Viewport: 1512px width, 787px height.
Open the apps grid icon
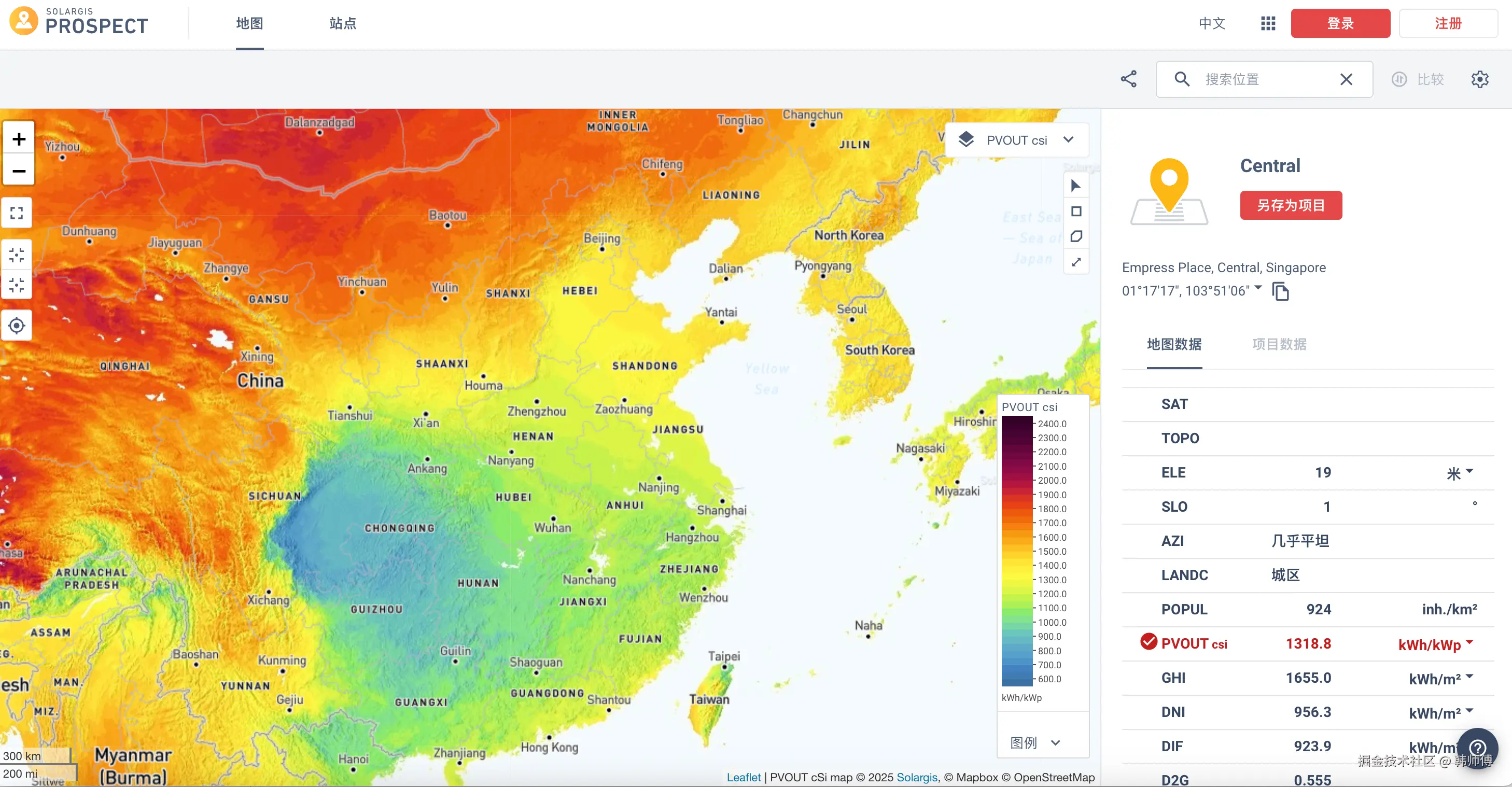pos(1268,23)
